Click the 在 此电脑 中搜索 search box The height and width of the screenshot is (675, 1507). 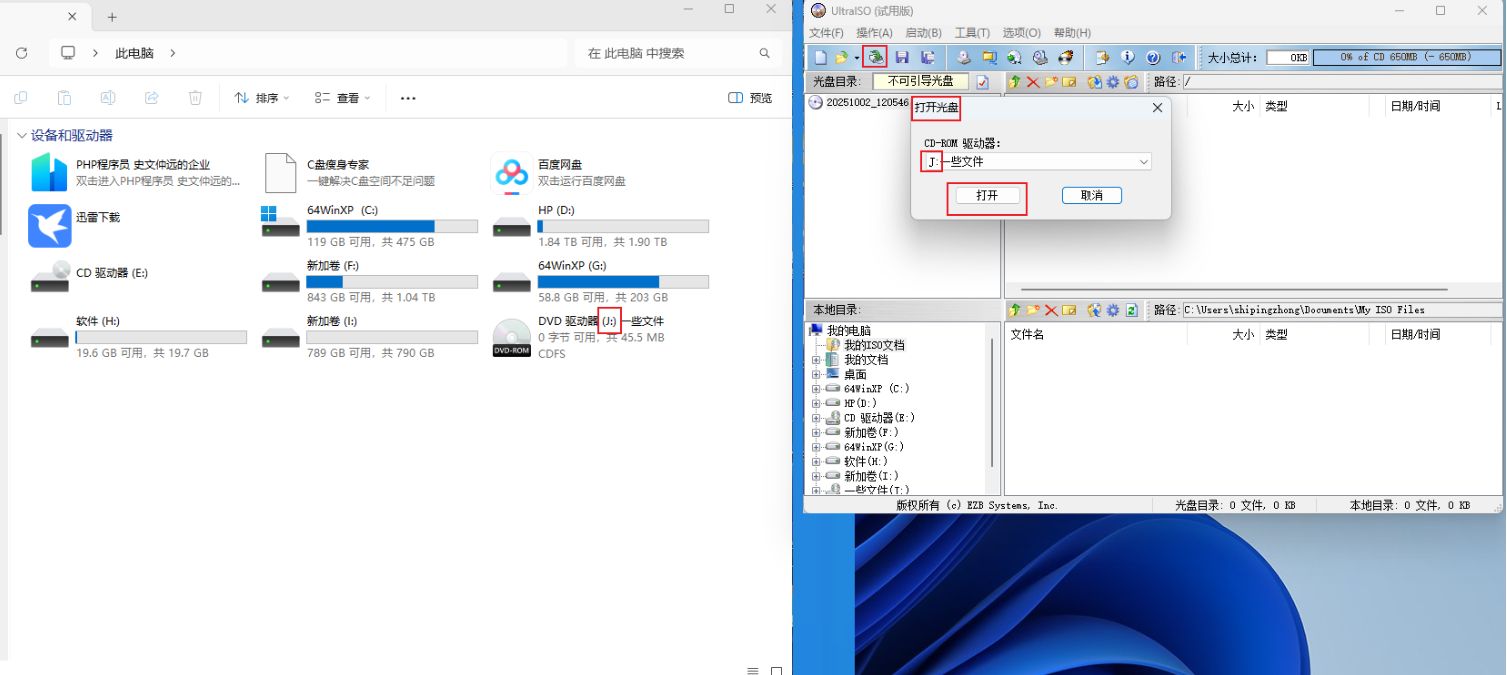click(x=670, y=53)
